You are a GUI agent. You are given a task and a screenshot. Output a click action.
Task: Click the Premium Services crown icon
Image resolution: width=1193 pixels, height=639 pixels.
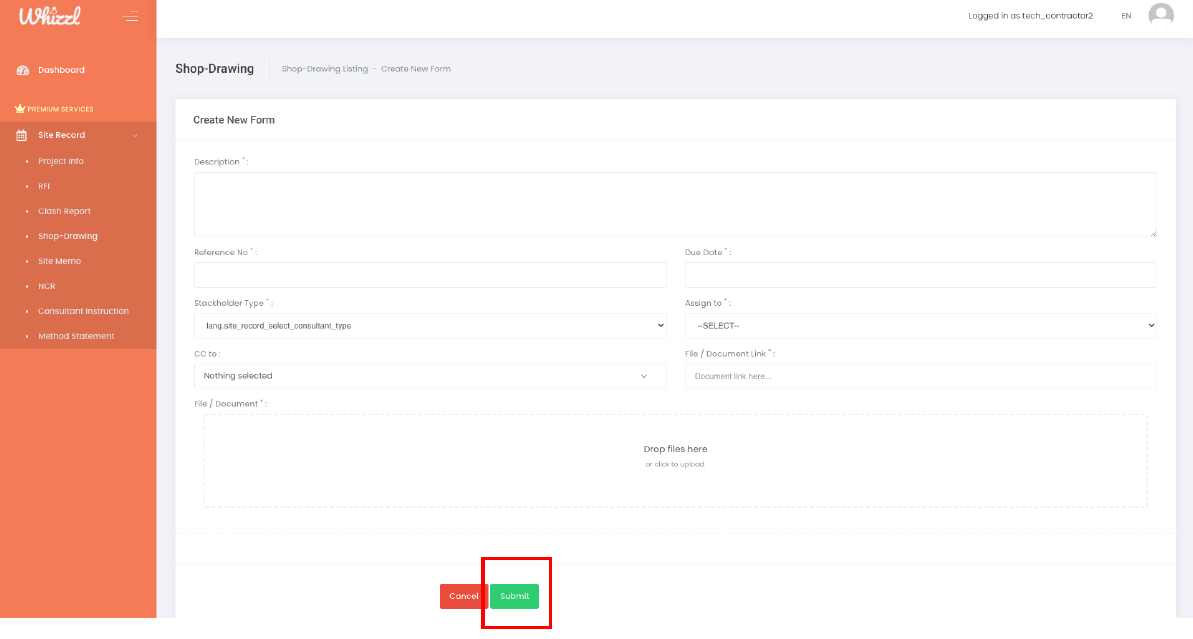click(x=20, y=109)
